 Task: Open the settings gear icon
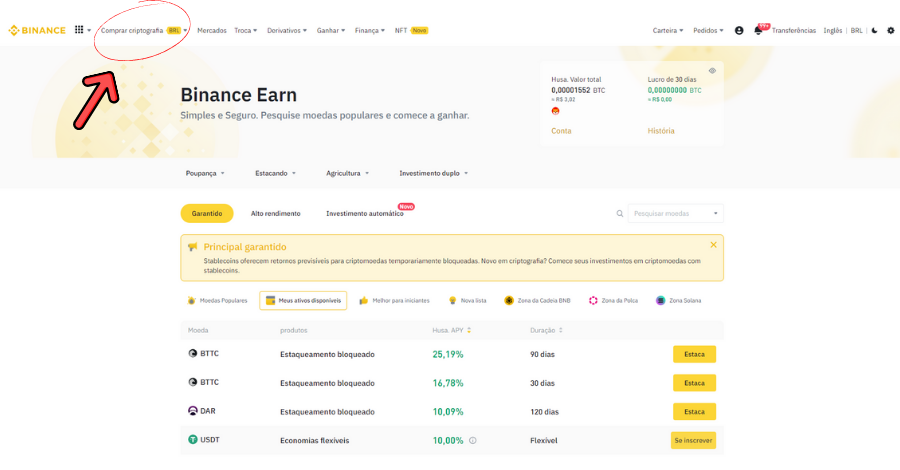[x=891, y=30]
